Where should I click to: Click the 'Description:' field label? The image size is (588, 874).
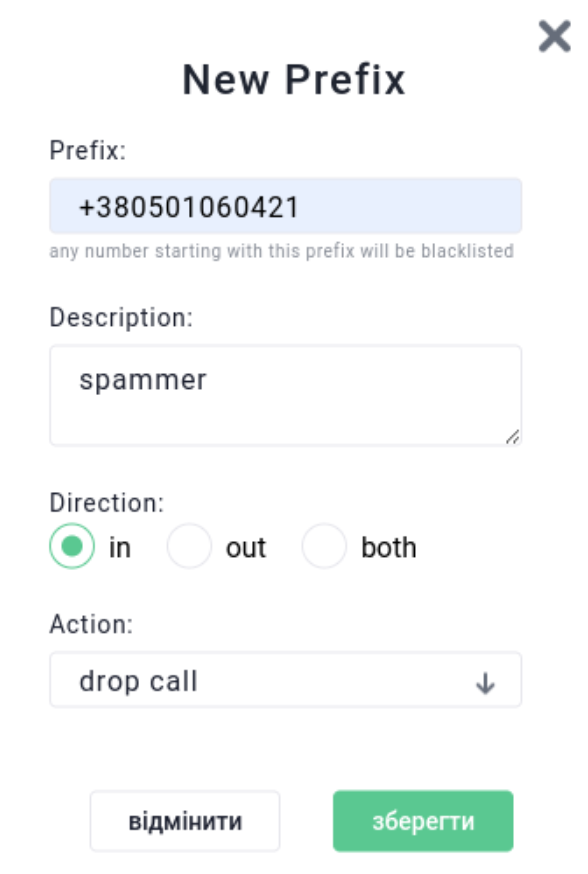(x=121, y=318)
